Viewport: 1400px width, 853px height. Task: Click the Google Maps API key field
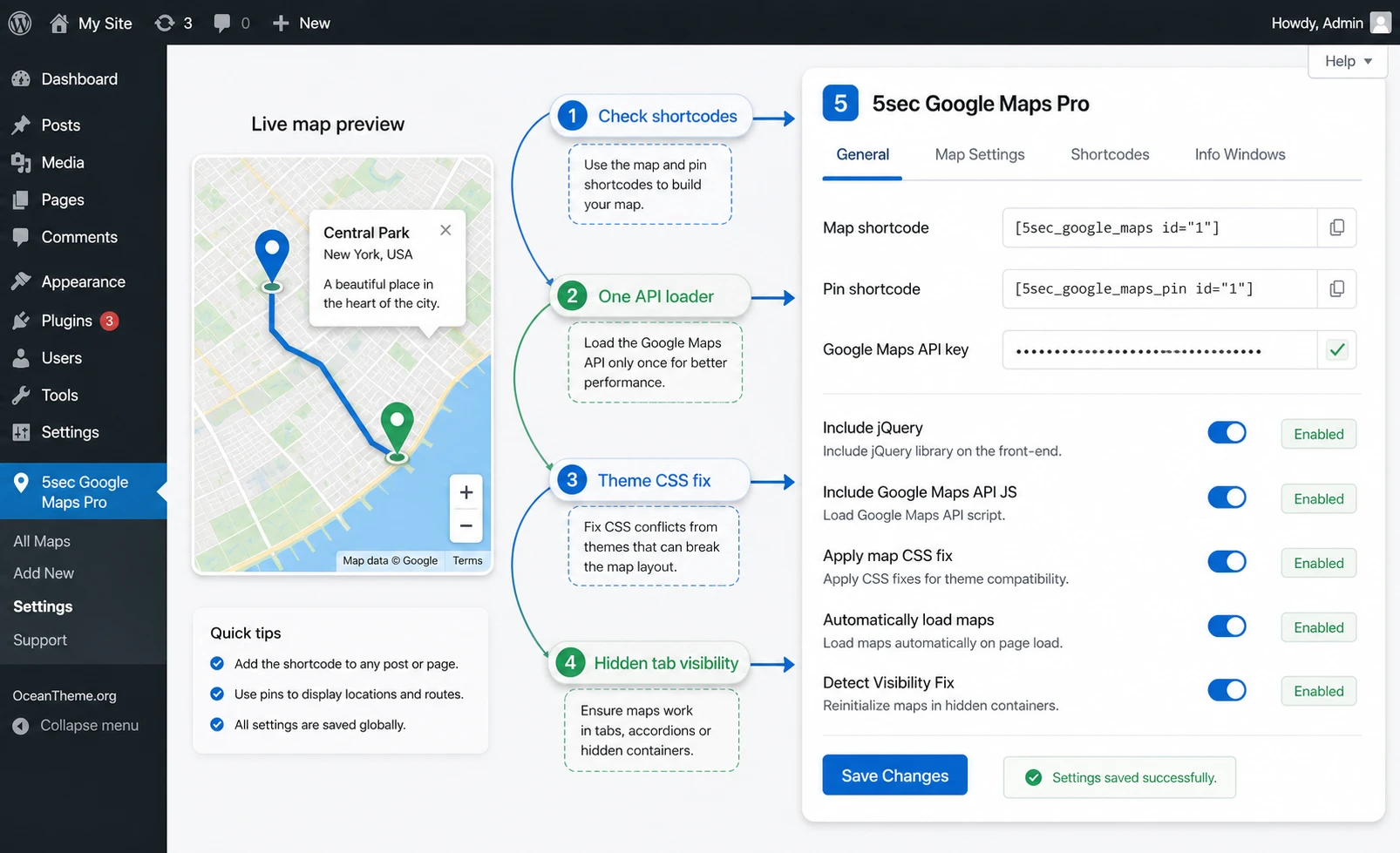[1159, 349]
